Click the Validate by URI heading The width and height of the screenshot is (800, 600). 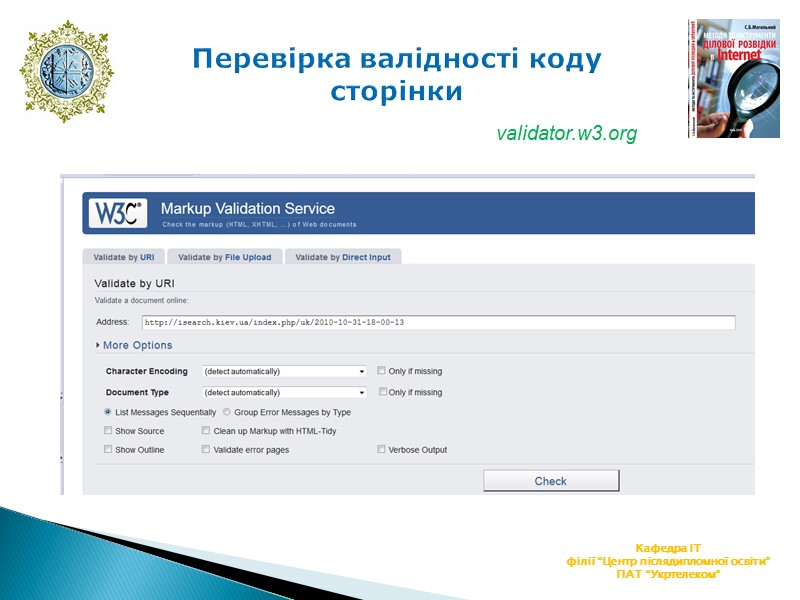tap(134, 284)
